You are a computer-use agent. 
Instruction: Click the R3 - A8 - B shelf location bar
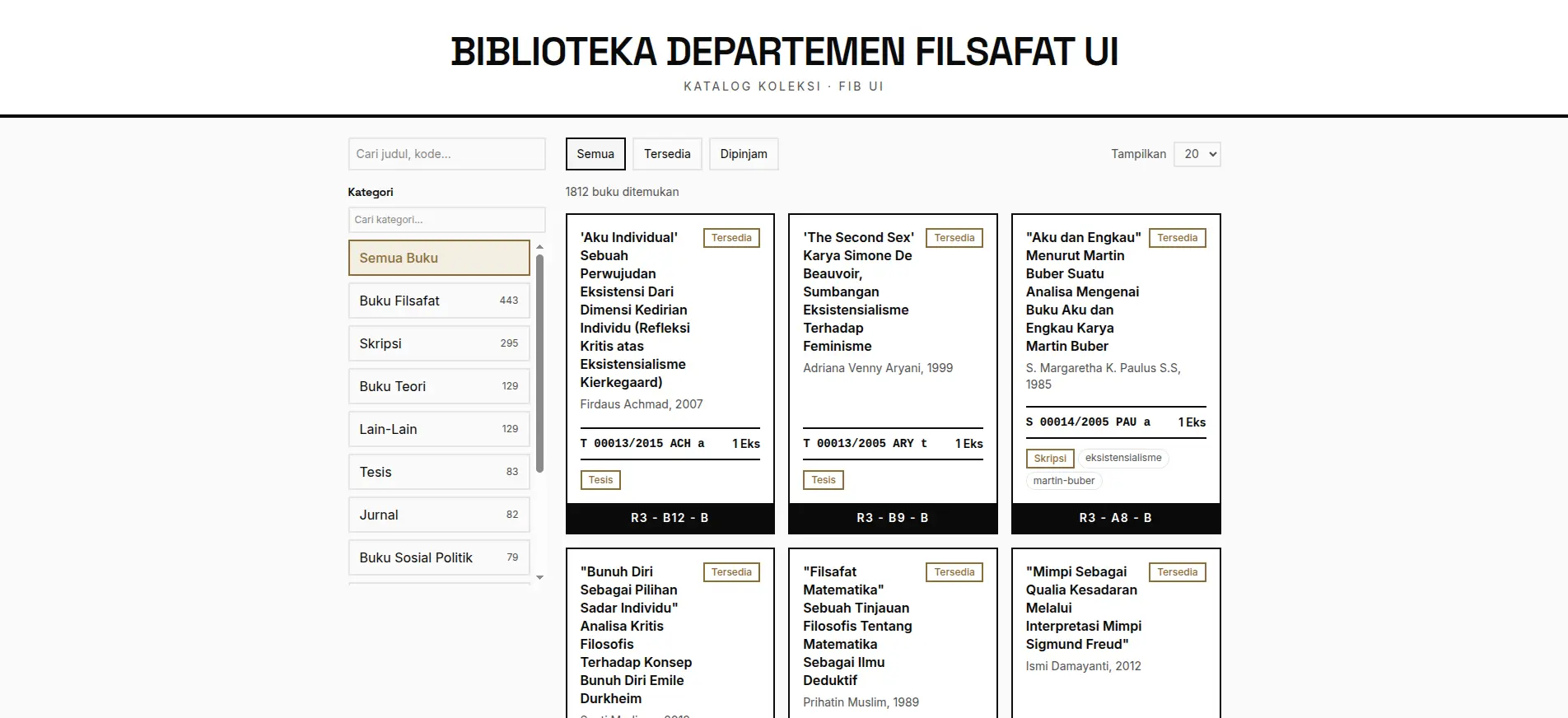(1116, 518)
